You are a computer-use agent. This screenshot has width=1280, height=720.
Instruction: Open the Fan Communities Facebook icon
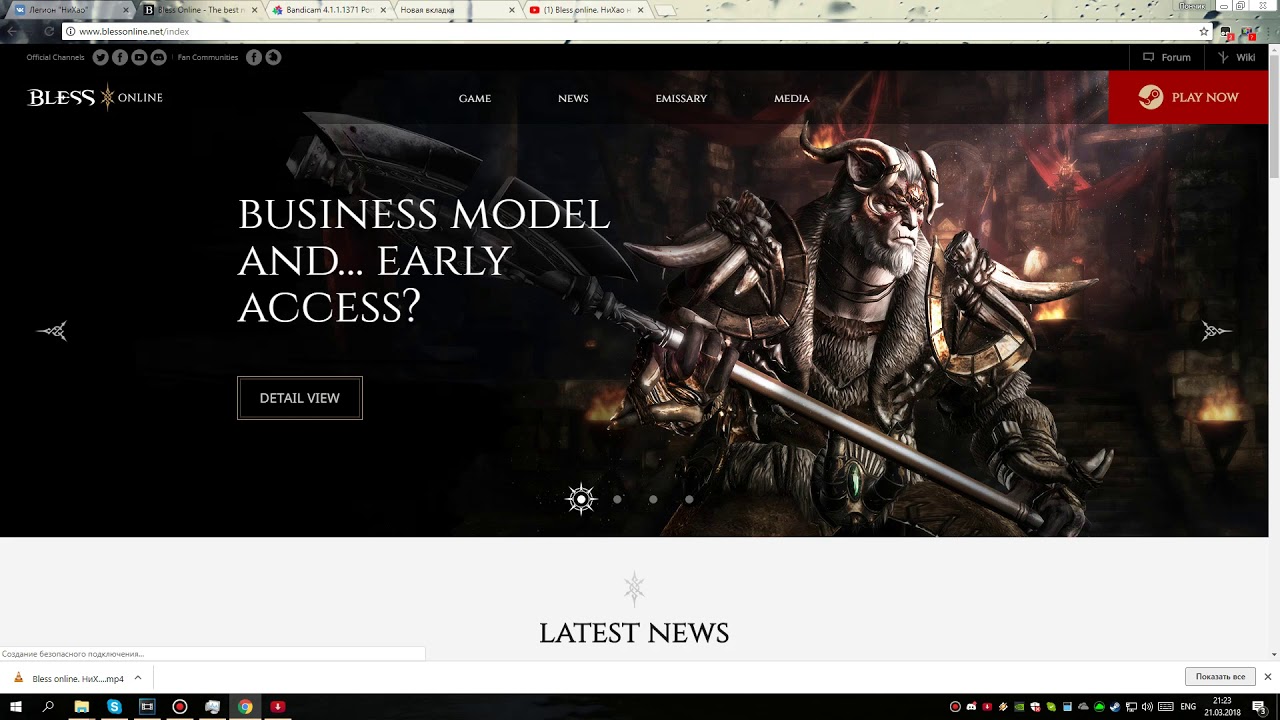click(x=254, y=57)
